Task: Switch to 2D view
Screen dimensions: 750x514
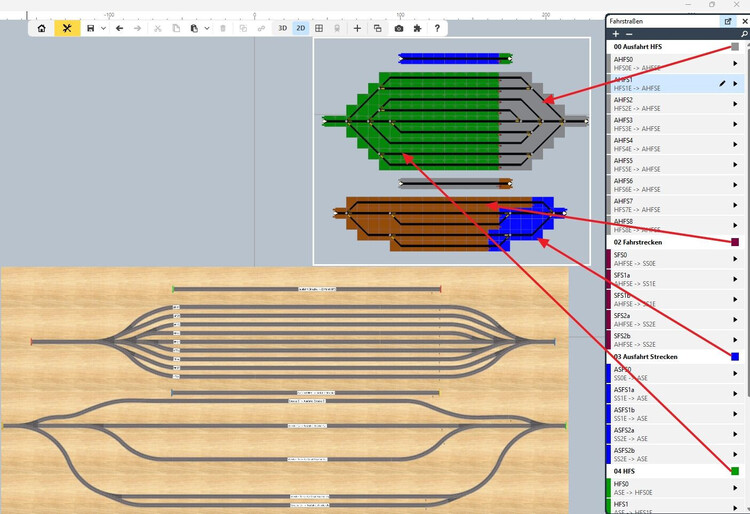Action: (x=301, y=28)
